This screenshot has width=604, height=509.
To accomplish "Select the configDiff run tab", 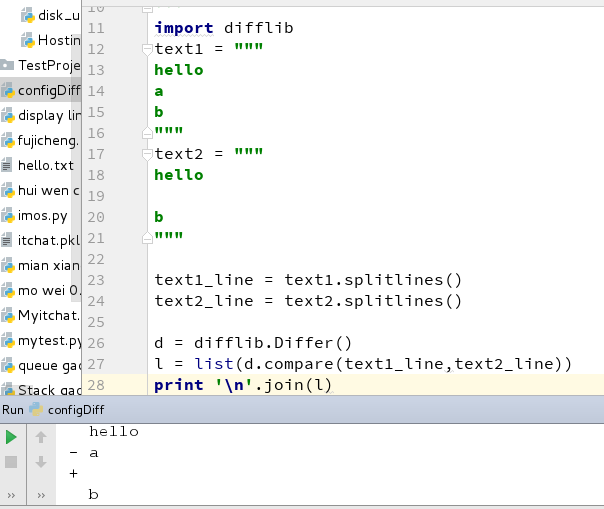I will click(66, 409).
